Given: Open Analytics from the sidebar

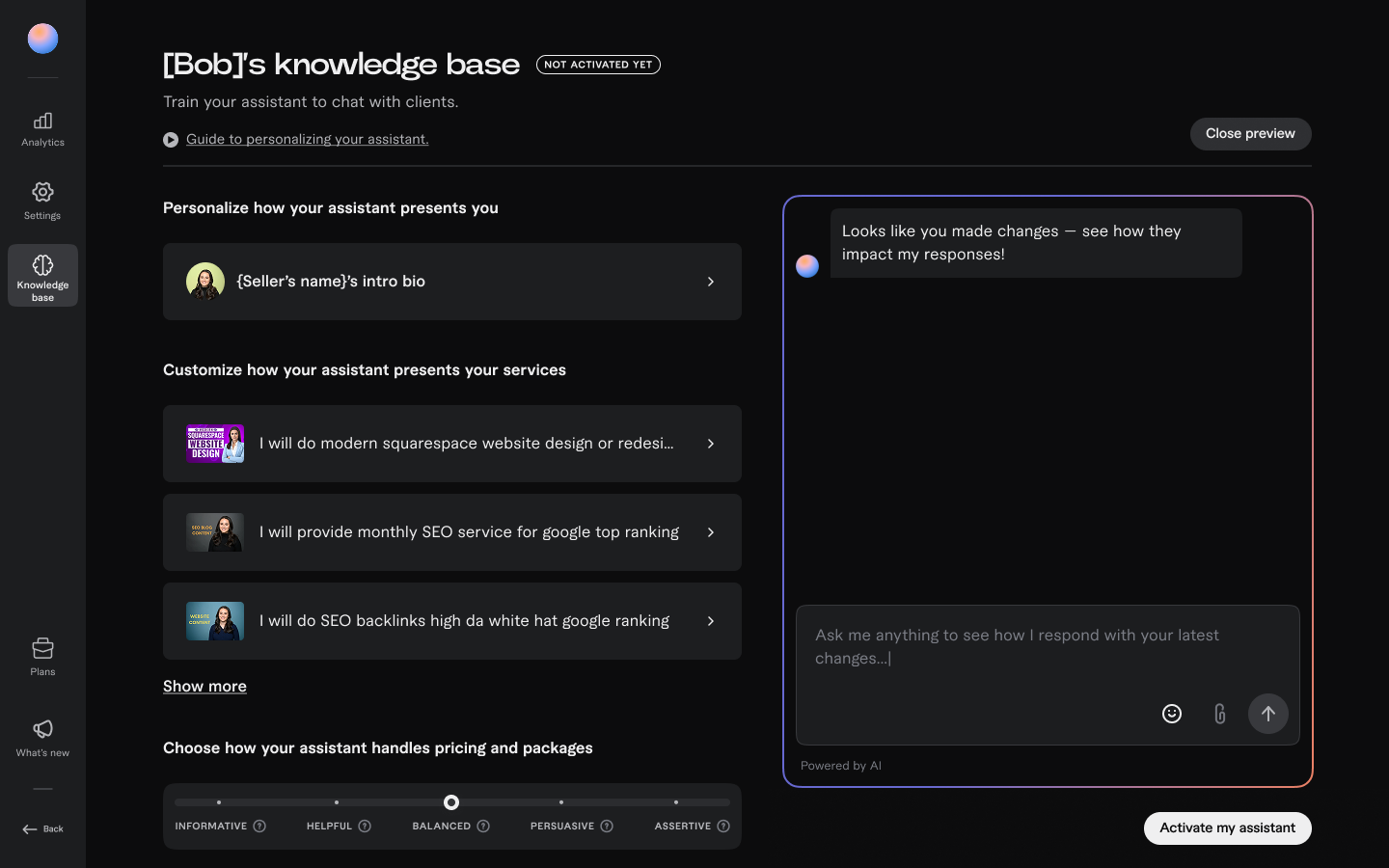Looking at the screenshot, I should click(42, 129).
